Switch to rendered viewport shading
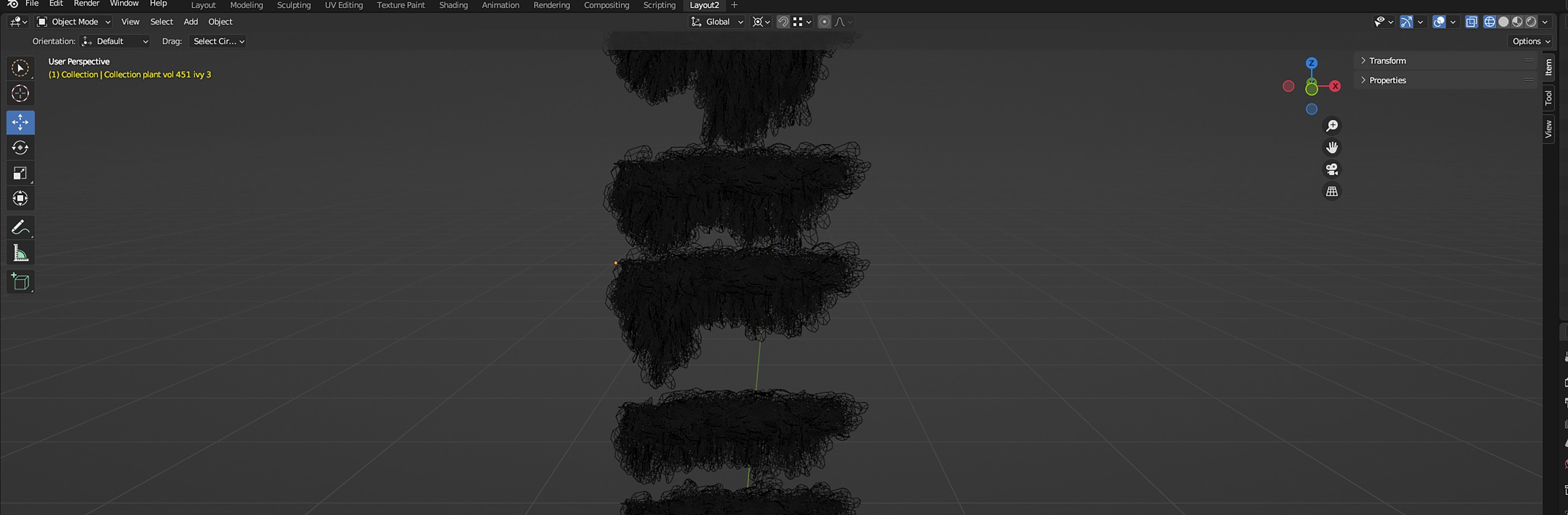This screenshot has width=1568, height=515. point(1531,22)
